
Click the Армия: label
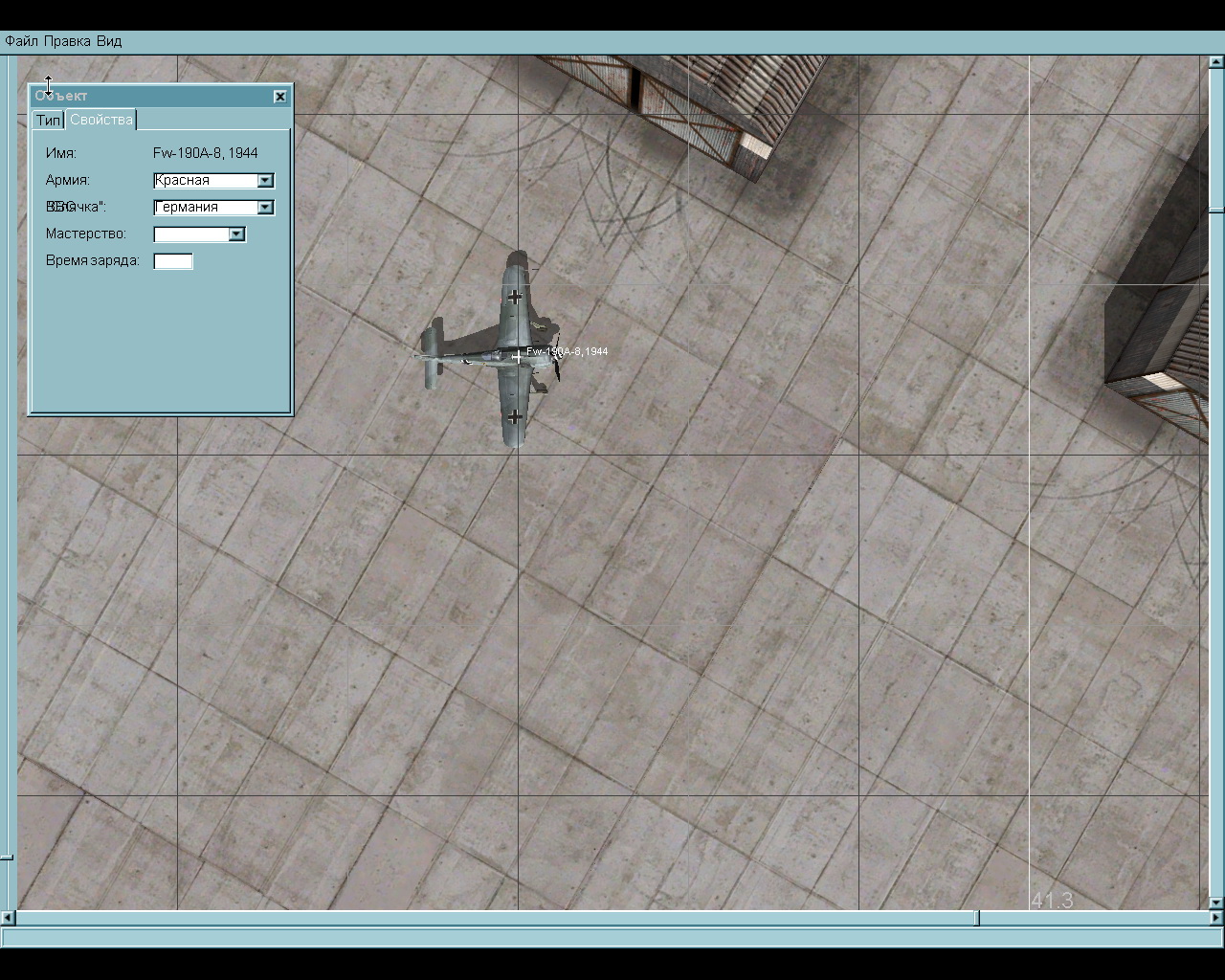point(68,180)
